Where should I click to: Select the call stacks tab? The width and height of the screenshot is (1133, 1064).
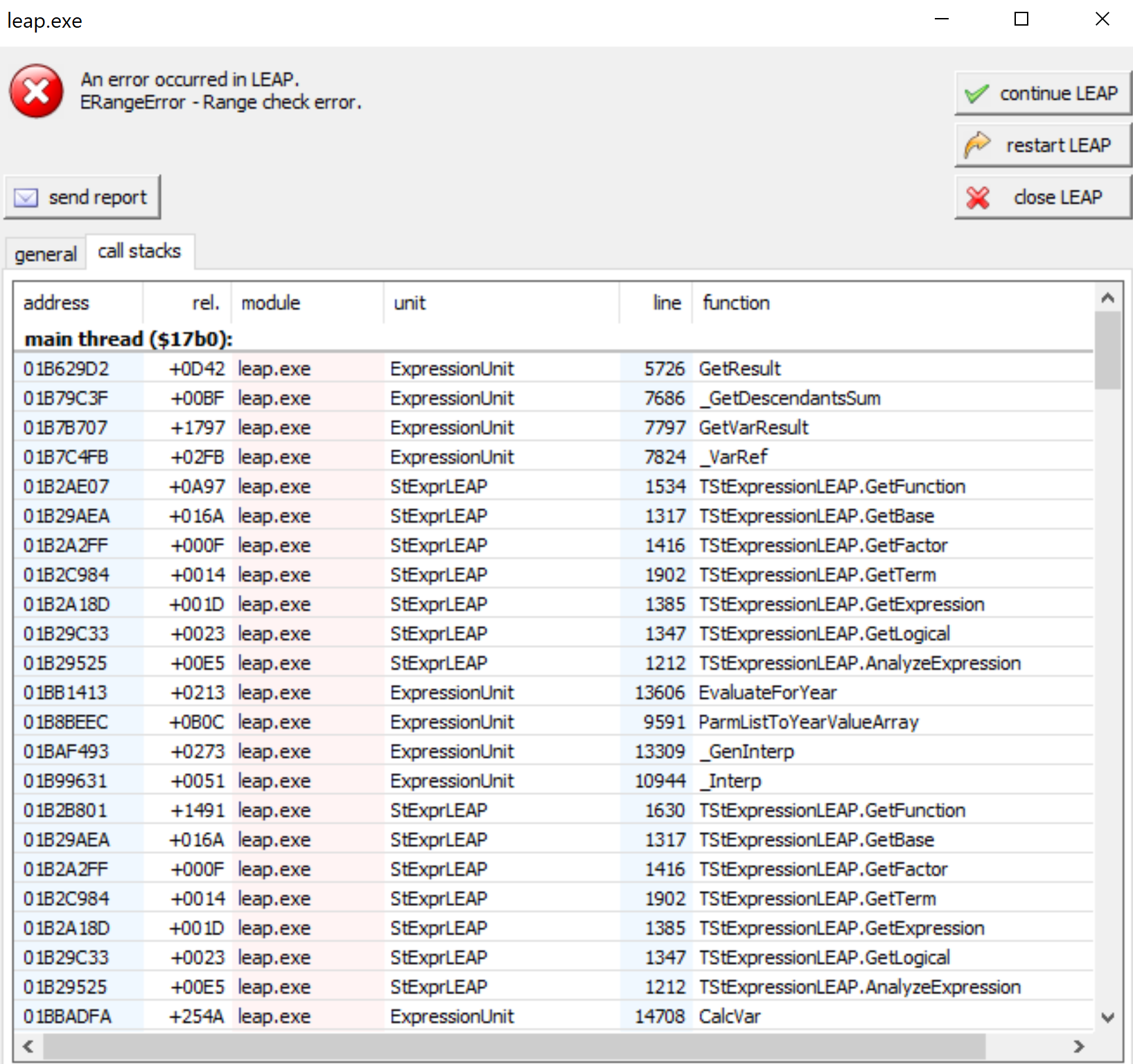tap(139, 251)
